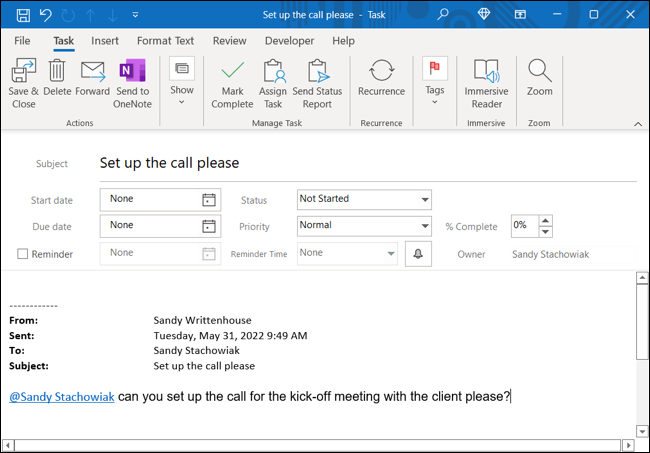Click the @Sandy Stachowiak mention link
The width and height of the screenshot is (650, 453).
[62, 397]
